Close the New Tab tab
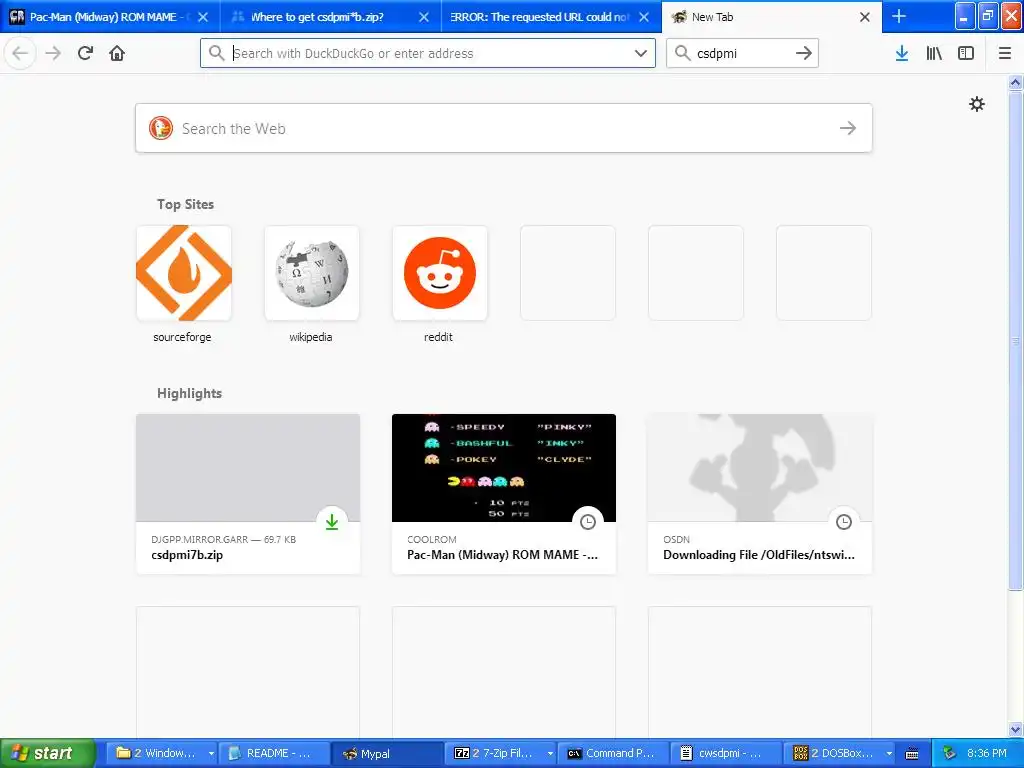The width and height of the screenshot is (1024, 768). (x=865, y=17)
